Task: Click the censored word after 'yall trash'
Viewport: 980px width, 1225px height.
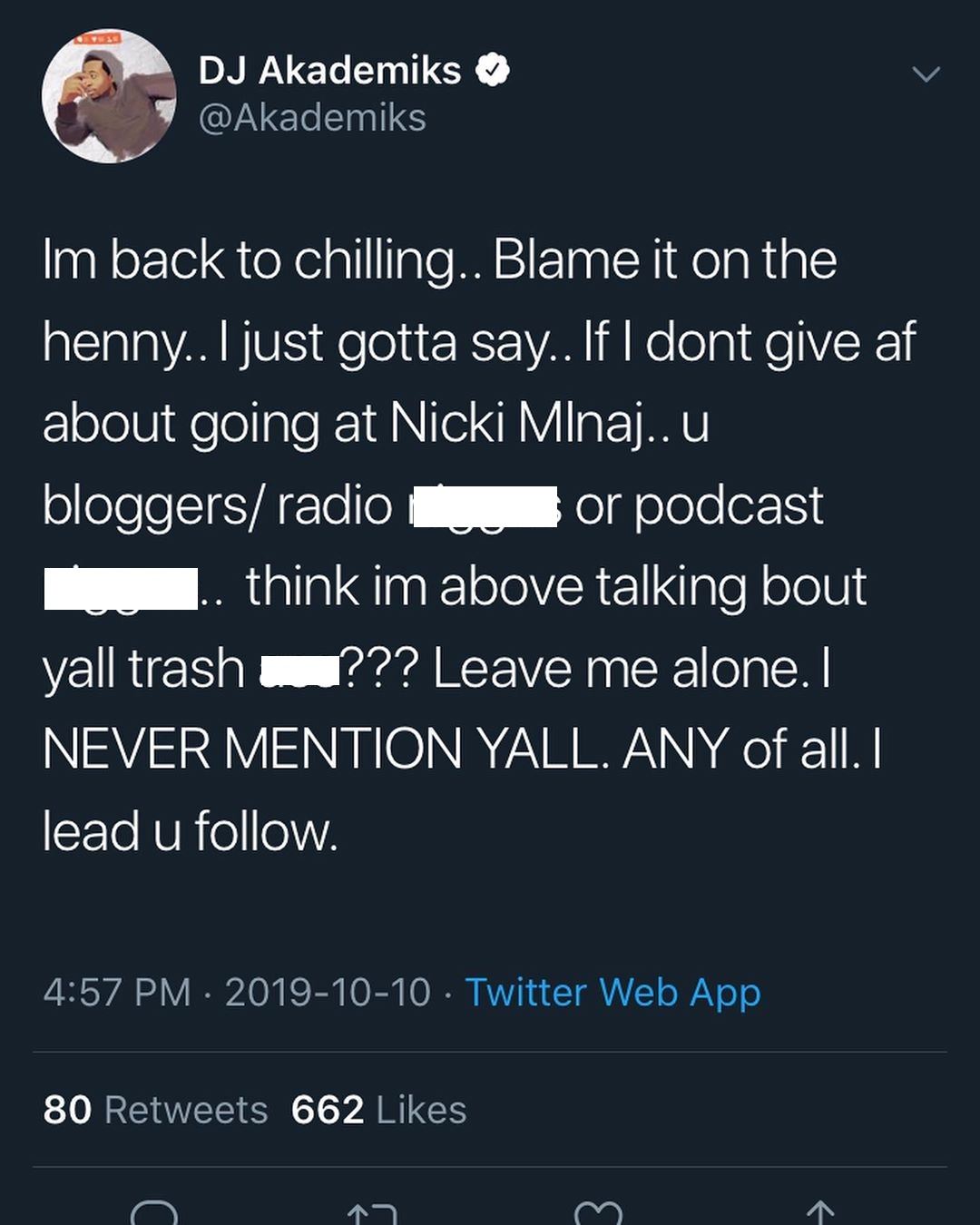Action: tap(299, 670)
